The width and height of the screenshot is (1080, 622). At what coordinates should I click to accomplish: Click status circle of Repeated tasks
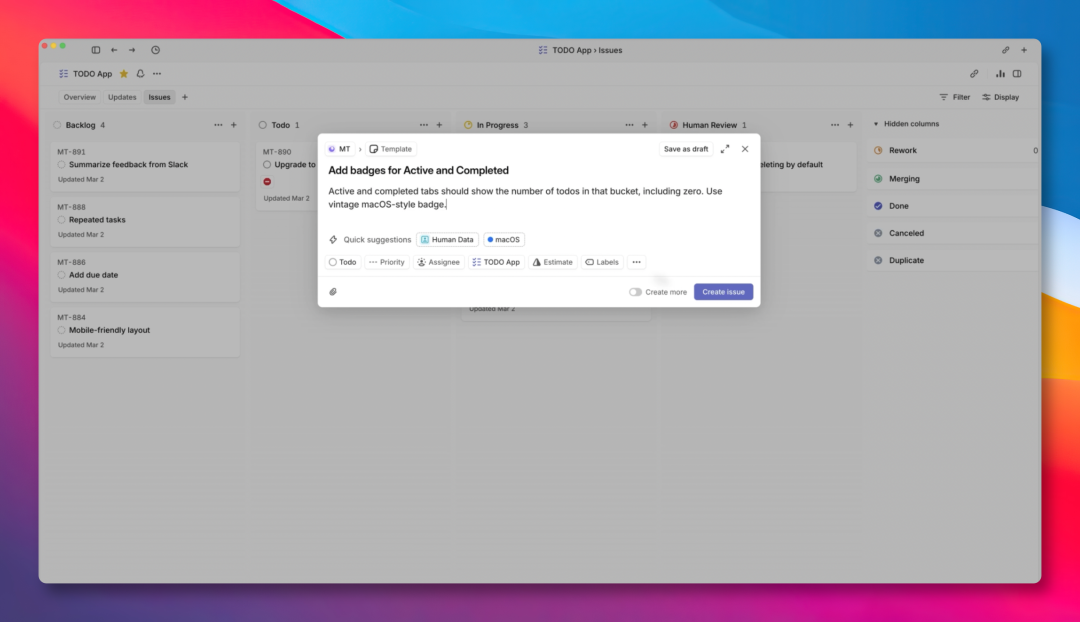pyautogui.click(x=61, y=220)
